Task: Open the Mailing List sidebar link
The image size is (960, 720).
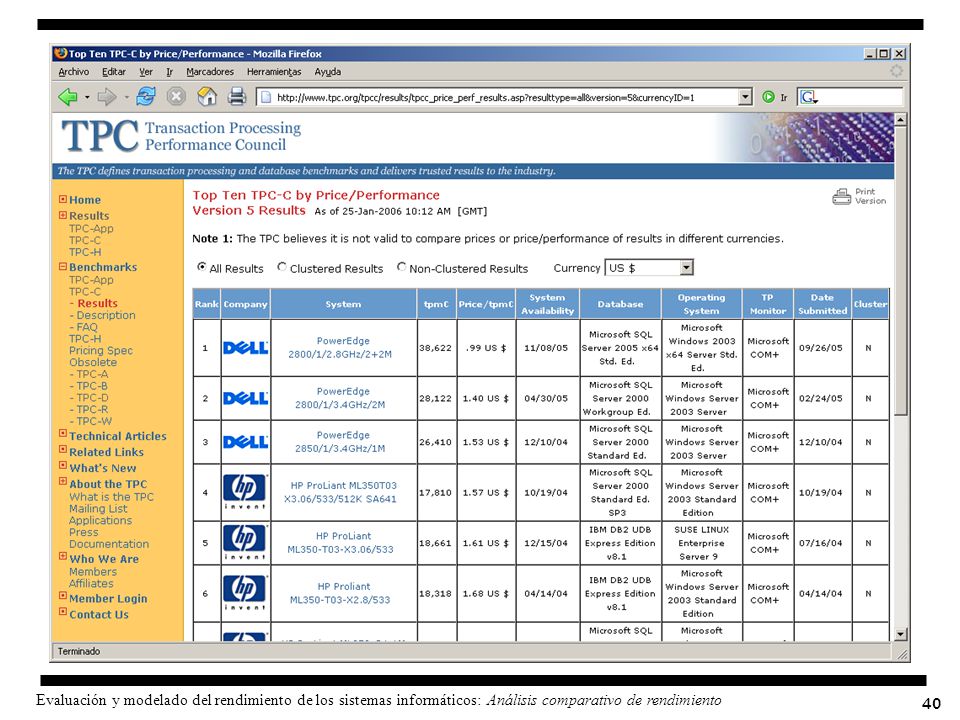Action: click(98, 508)
